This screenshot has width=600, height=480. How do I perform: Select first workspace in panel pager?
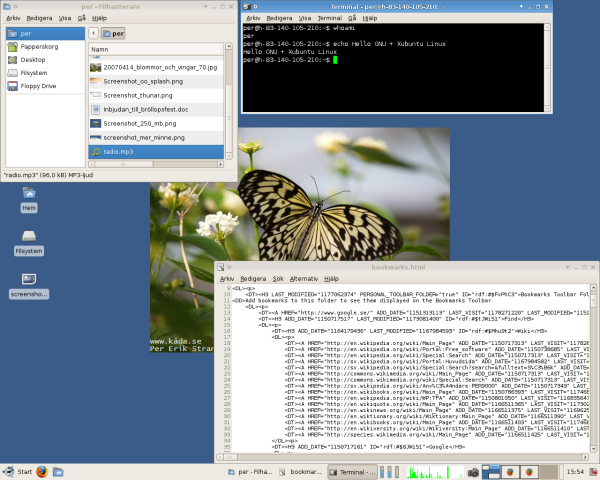click(x=491, y=472)
